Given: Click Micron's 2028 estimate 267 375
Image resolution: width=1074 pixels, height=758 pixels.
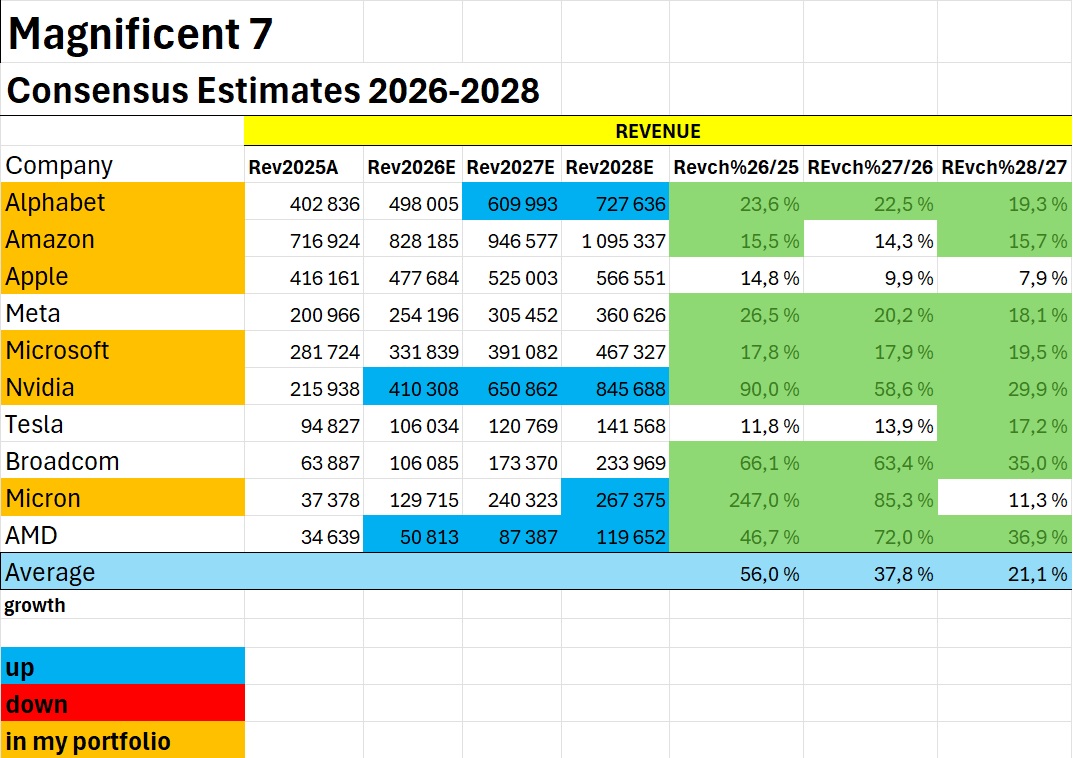Looking at the screenshot, I should coord(615,498).
